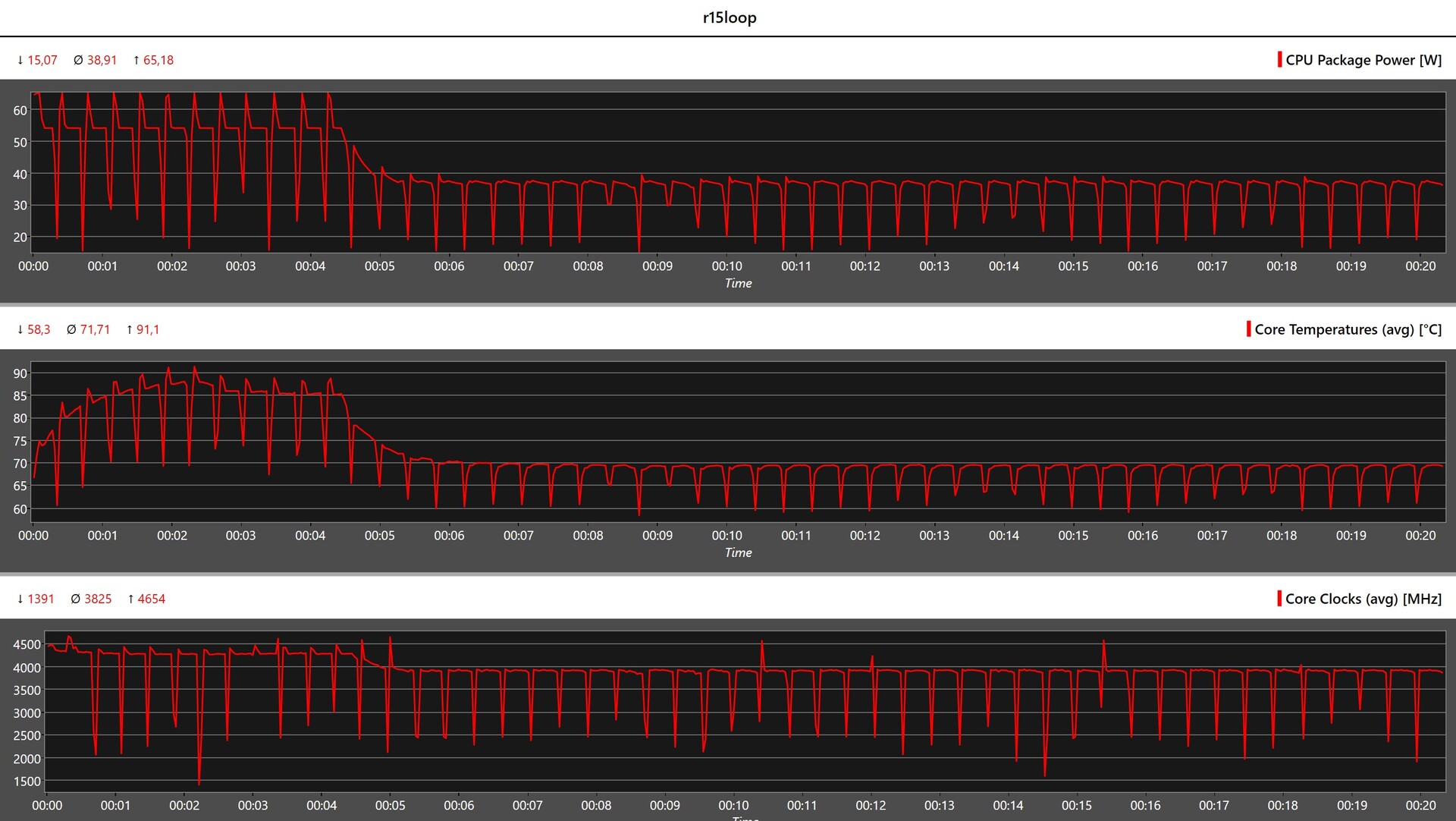Viewport: 1456px width, 821px height.
Task: Click the minimum power value 15,07
Action: click(x=42, y=60)
